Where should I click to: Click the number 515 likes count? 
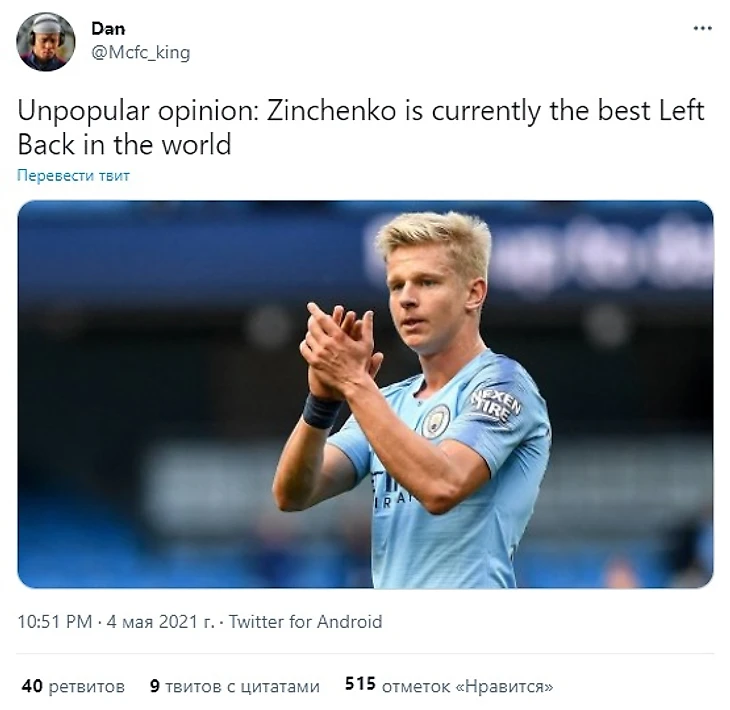click(x=360, y=684)
